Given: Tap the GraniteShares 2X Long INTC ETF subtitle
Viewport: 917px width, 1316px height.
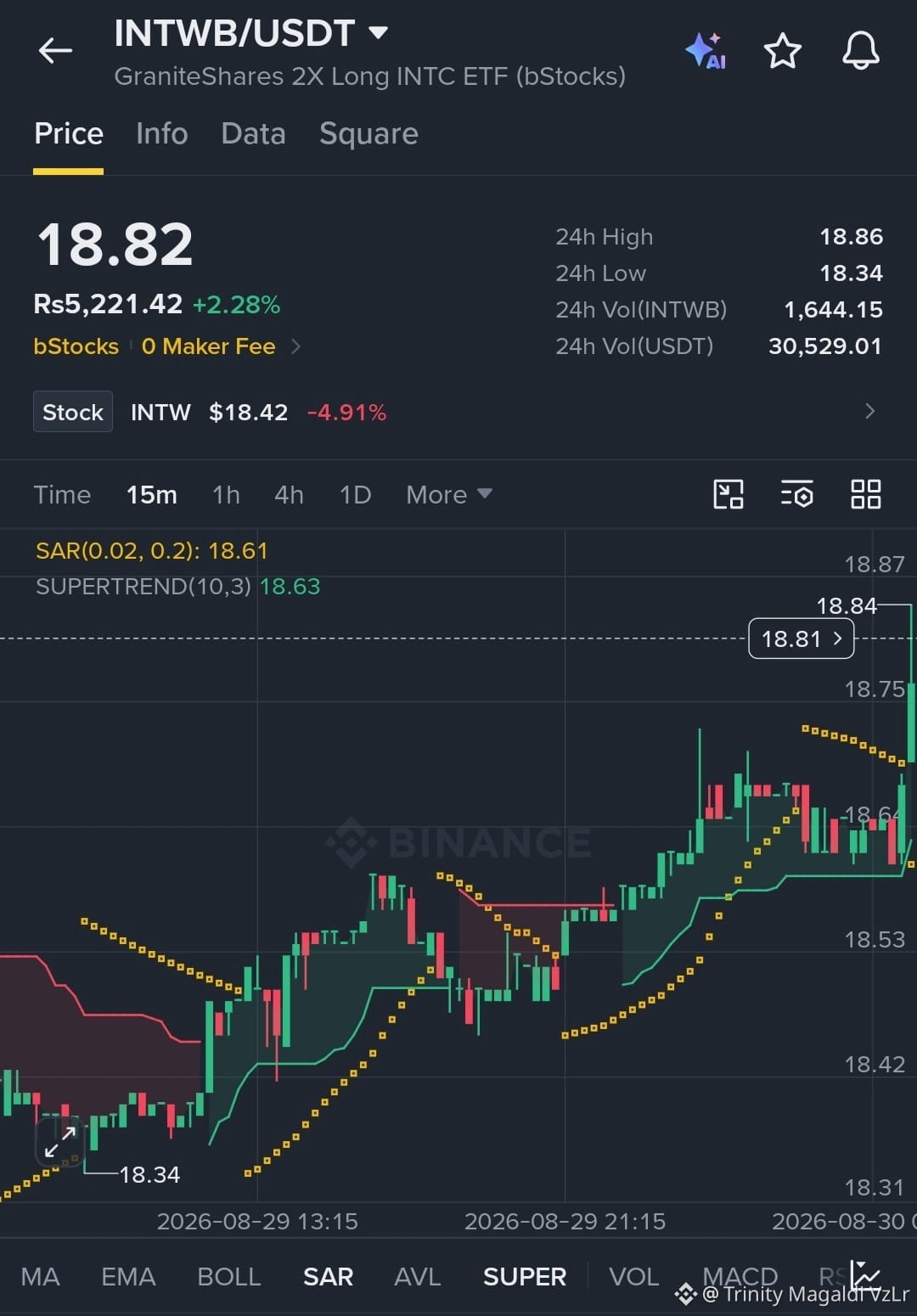Looking at the screenshot, I should tap(370, 76).
